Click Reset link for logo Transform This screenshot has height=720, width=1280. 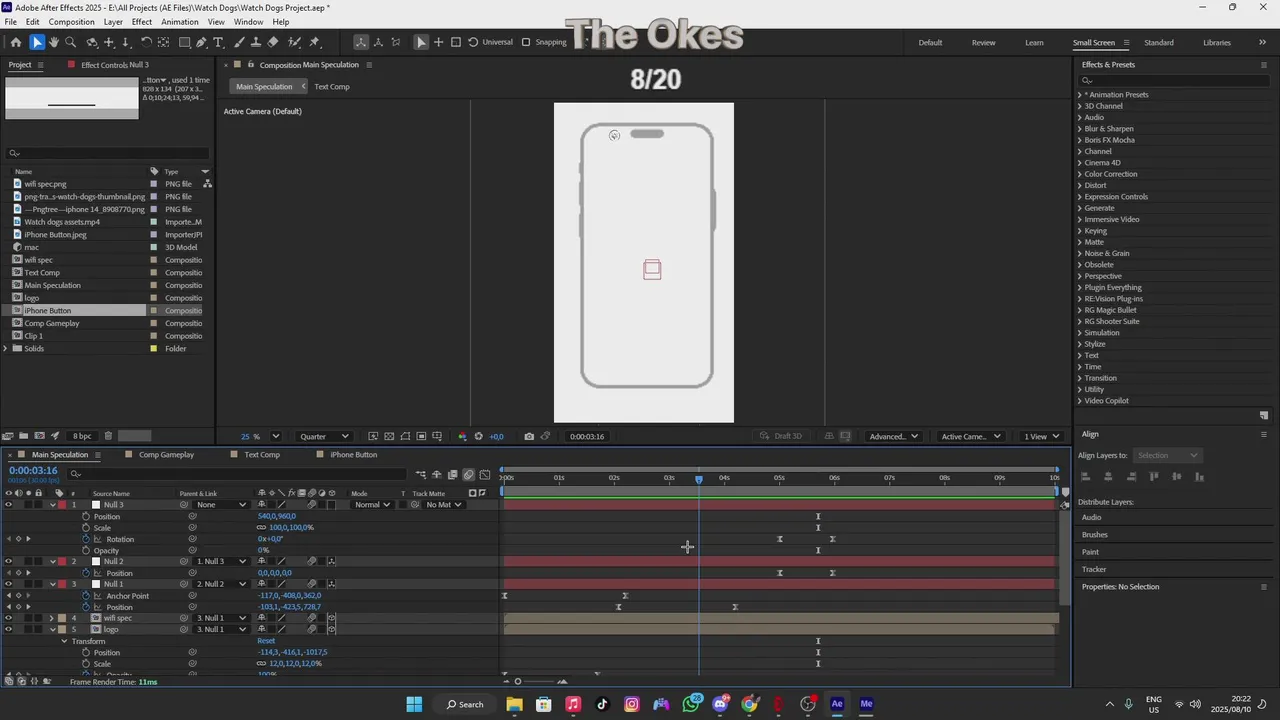(266, 641)
